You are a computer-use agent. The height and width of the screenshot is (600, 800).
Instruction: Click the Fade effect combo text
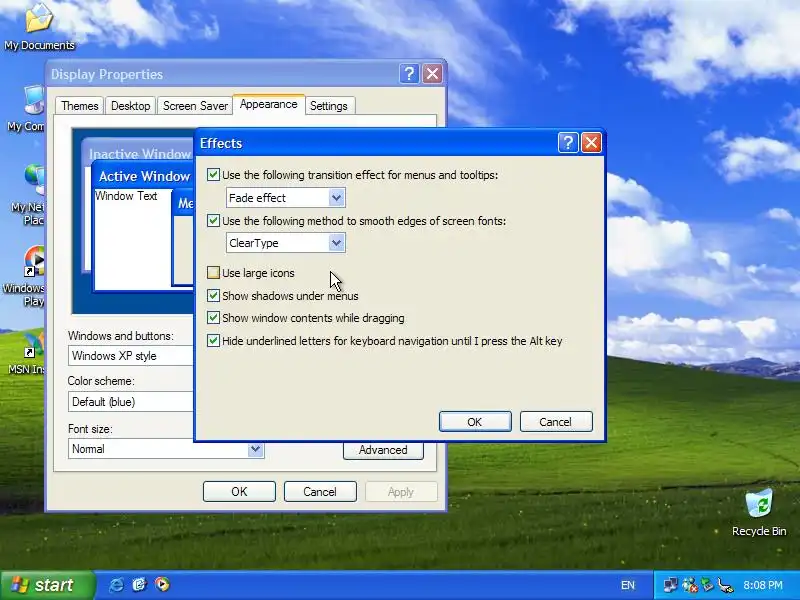[x=257, y=198]
